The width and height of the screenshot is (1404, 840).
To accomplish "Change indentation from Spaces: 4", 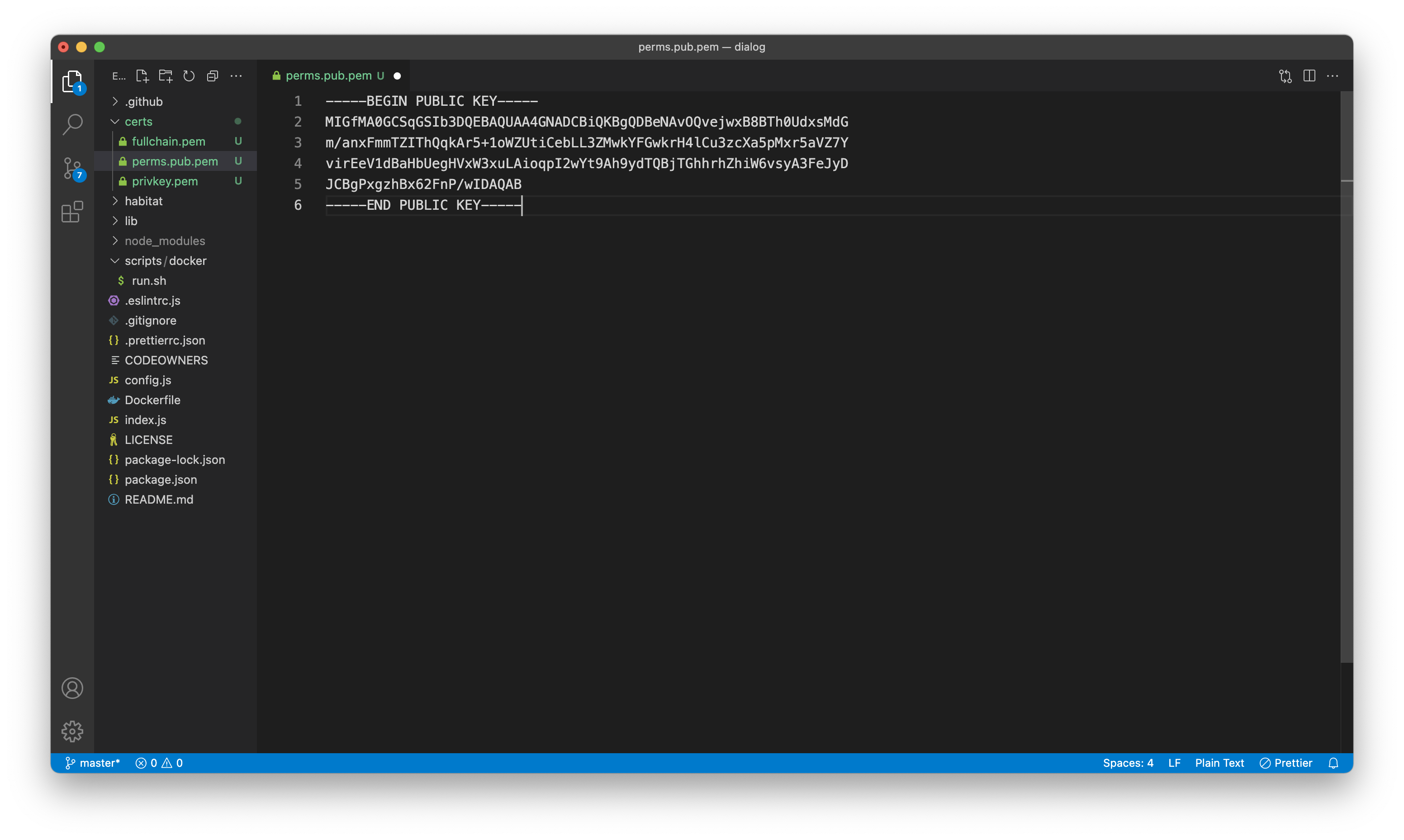I will [x=1128, y=763].
